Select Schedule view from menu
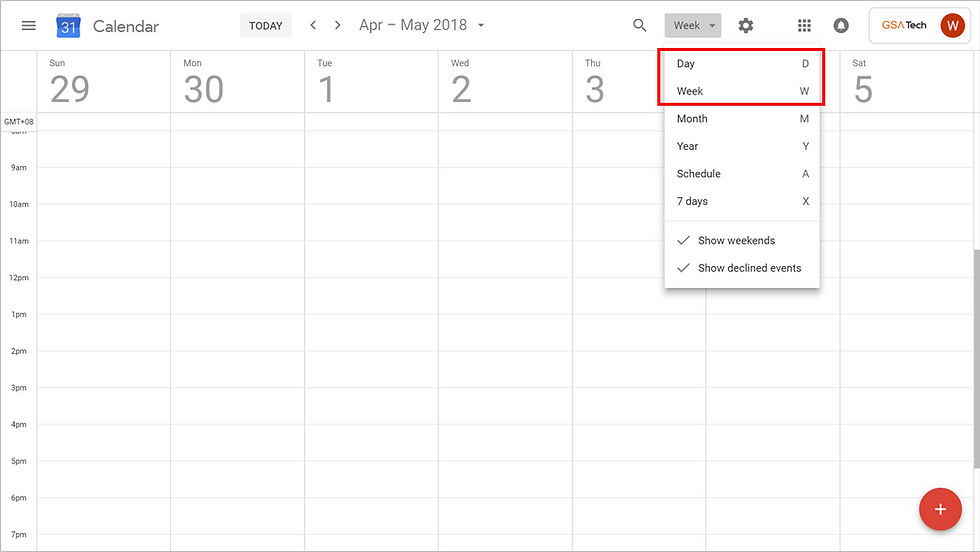This screenshot has width=980, height=552. click(742, 174)
